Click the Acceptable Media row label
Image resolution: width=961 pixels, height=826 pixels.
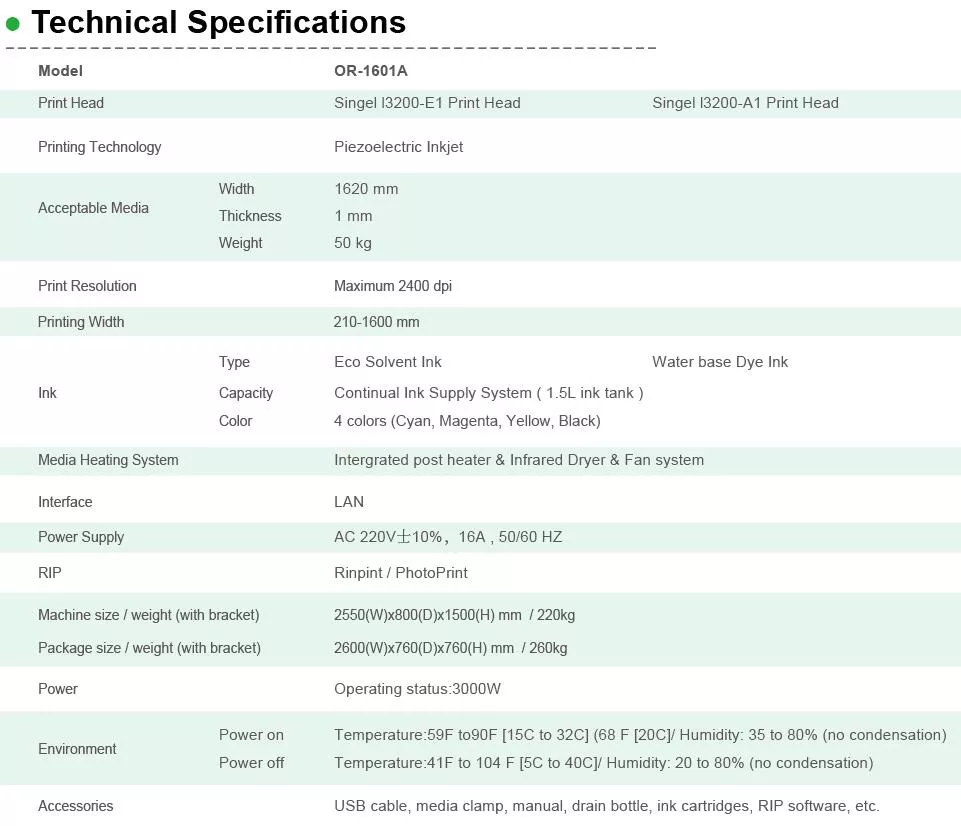[93, 208]
